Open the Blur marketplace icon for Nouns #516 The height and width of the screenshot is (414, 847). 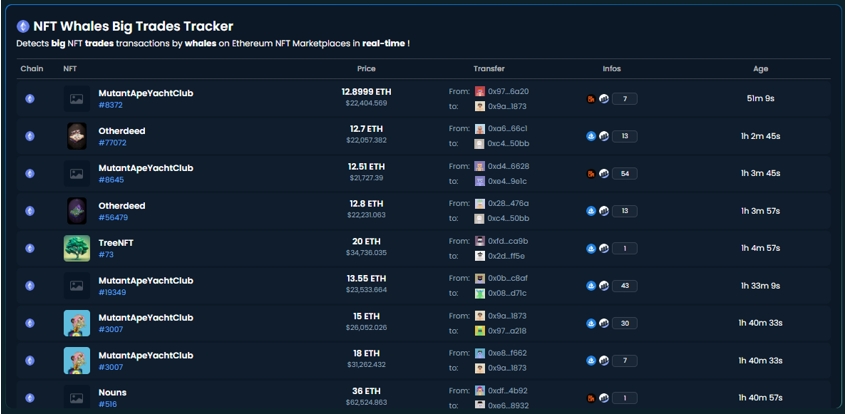click(x=591, y=398)
